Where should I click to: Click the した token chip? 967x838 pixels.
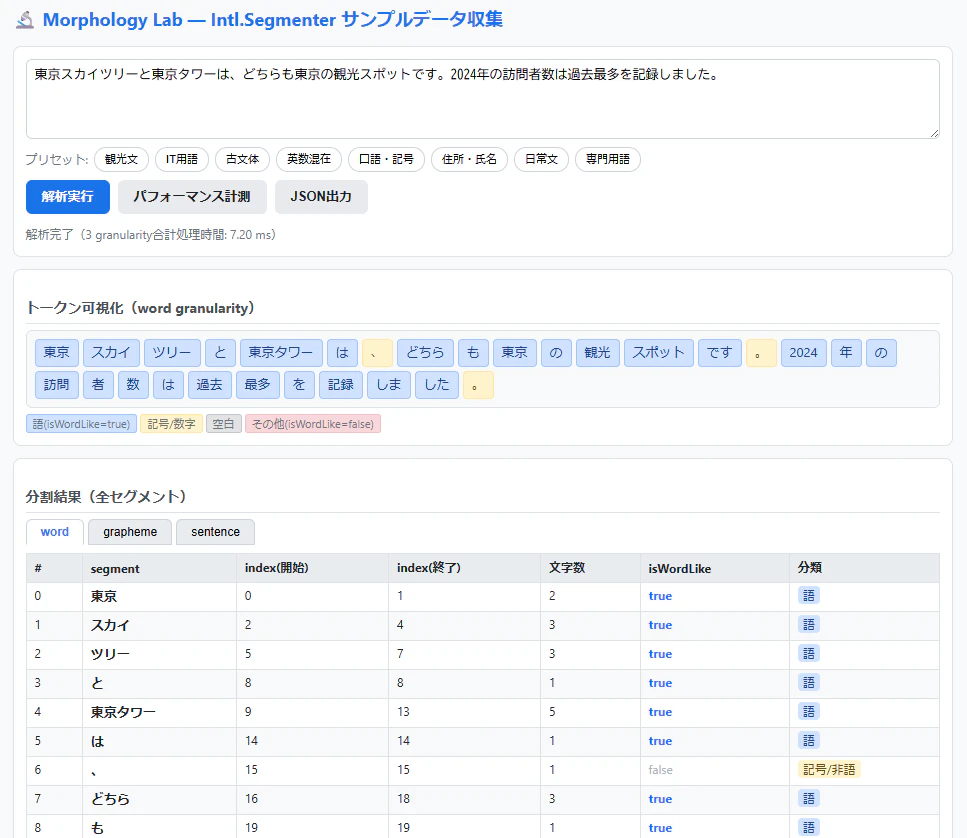pyautogui.click(x=437, y=385)
